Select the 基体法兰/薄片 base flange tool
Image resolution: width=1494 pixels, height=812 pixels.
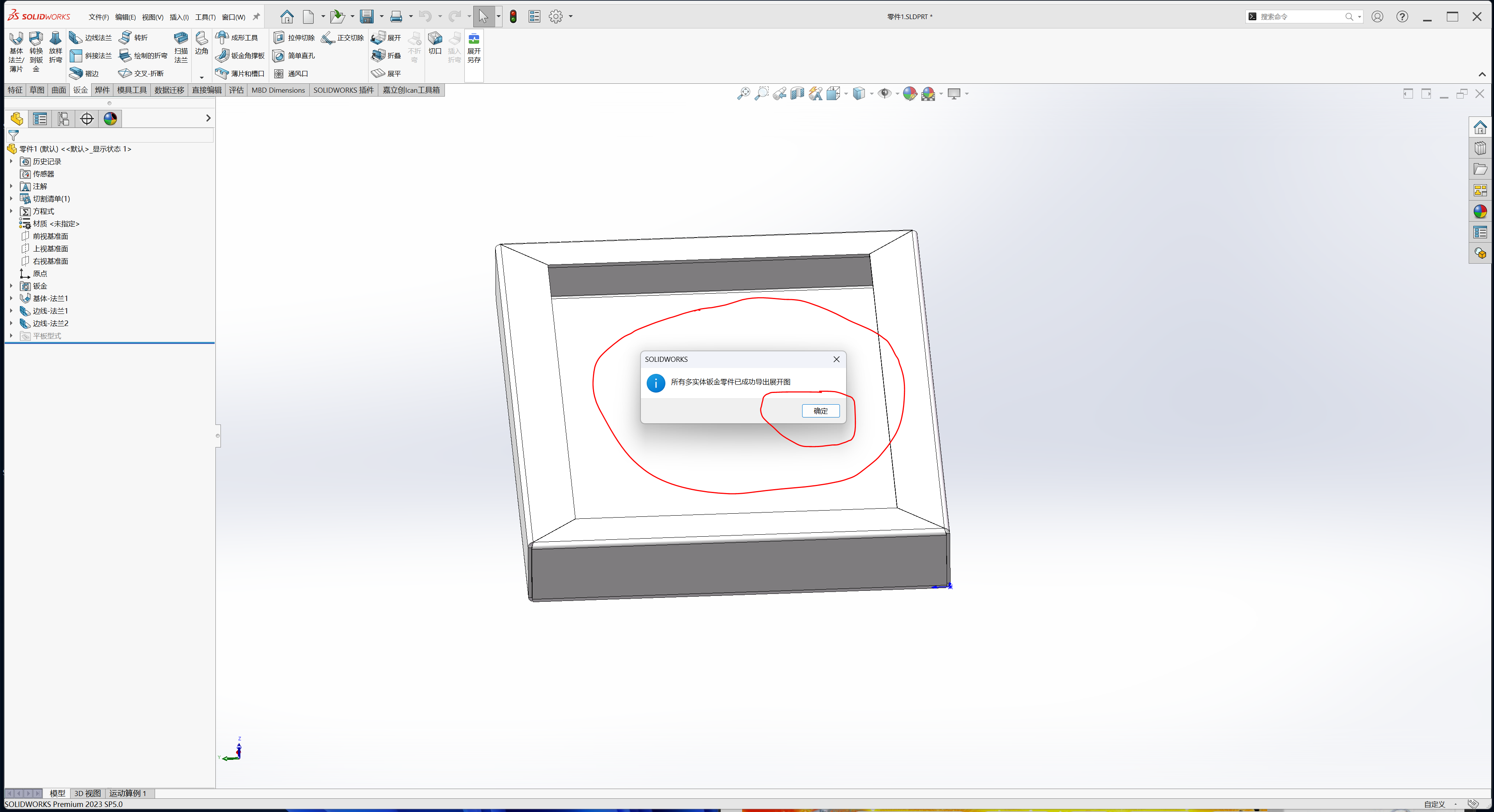16,51
